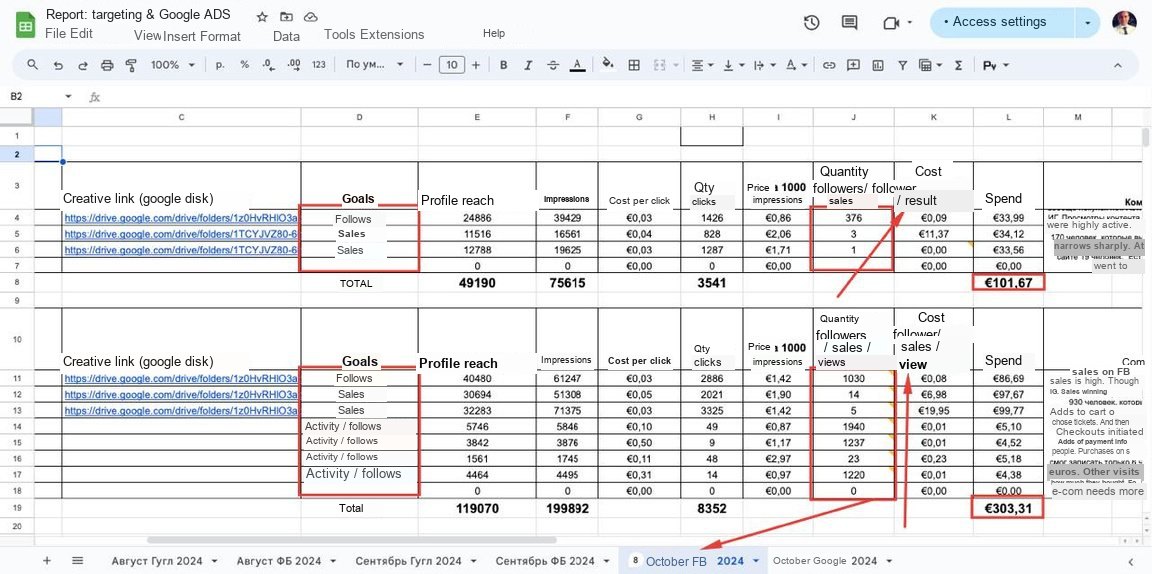Open the Insert menu
1152x574 pixels.
[181, 36]
